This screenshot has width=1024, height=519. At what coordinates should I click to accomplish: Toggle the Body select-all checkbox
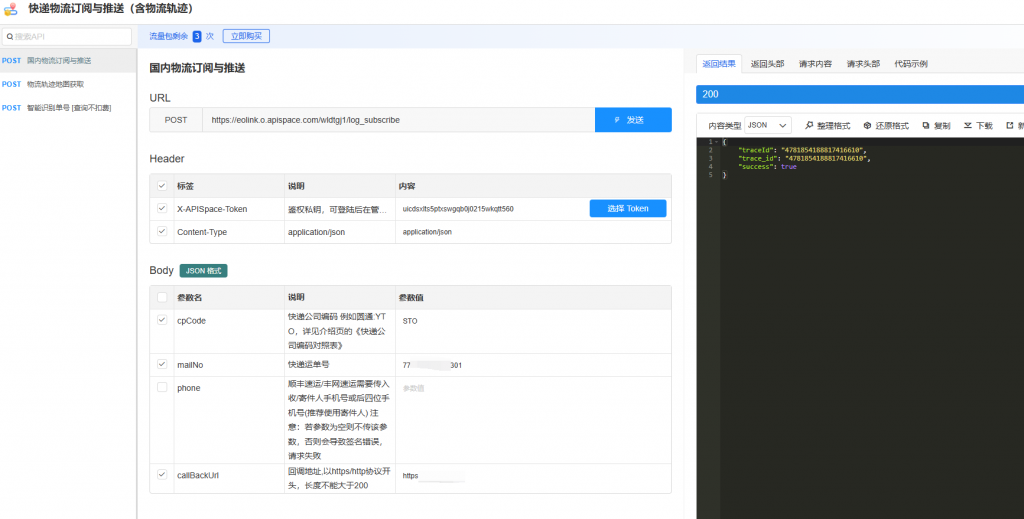click(162, 298)
